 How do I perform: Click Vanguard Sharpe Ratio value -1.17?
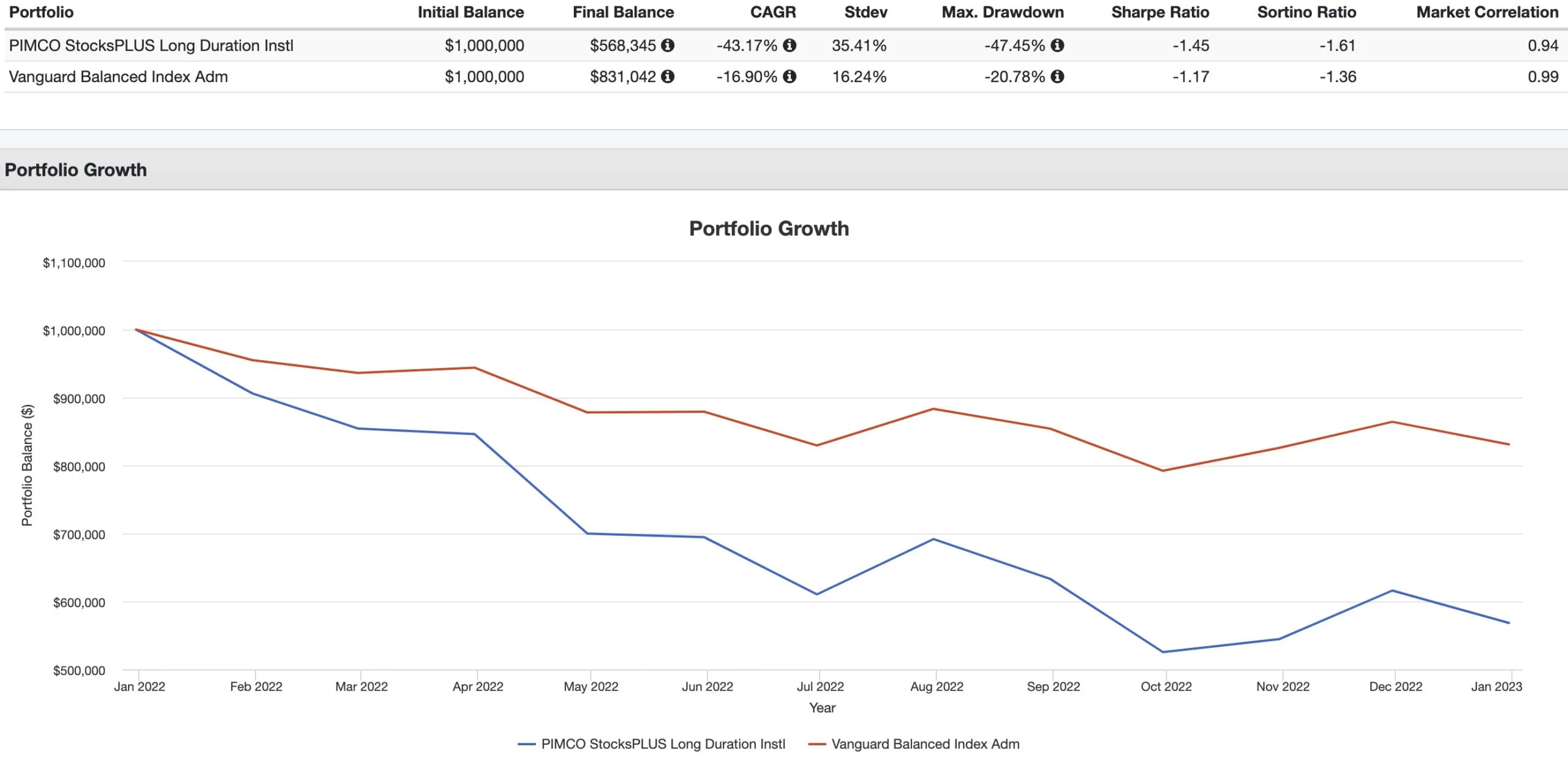click(1191, 77)
